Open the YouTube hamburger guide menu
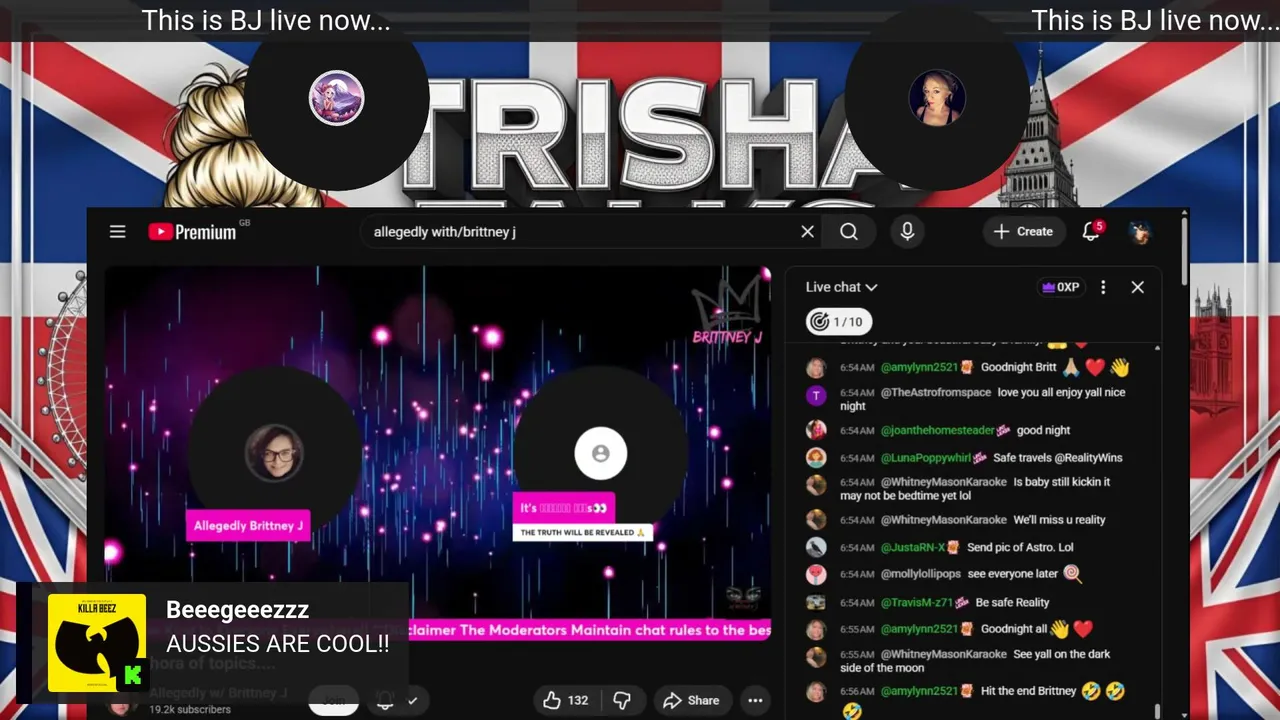 point(118,232)
